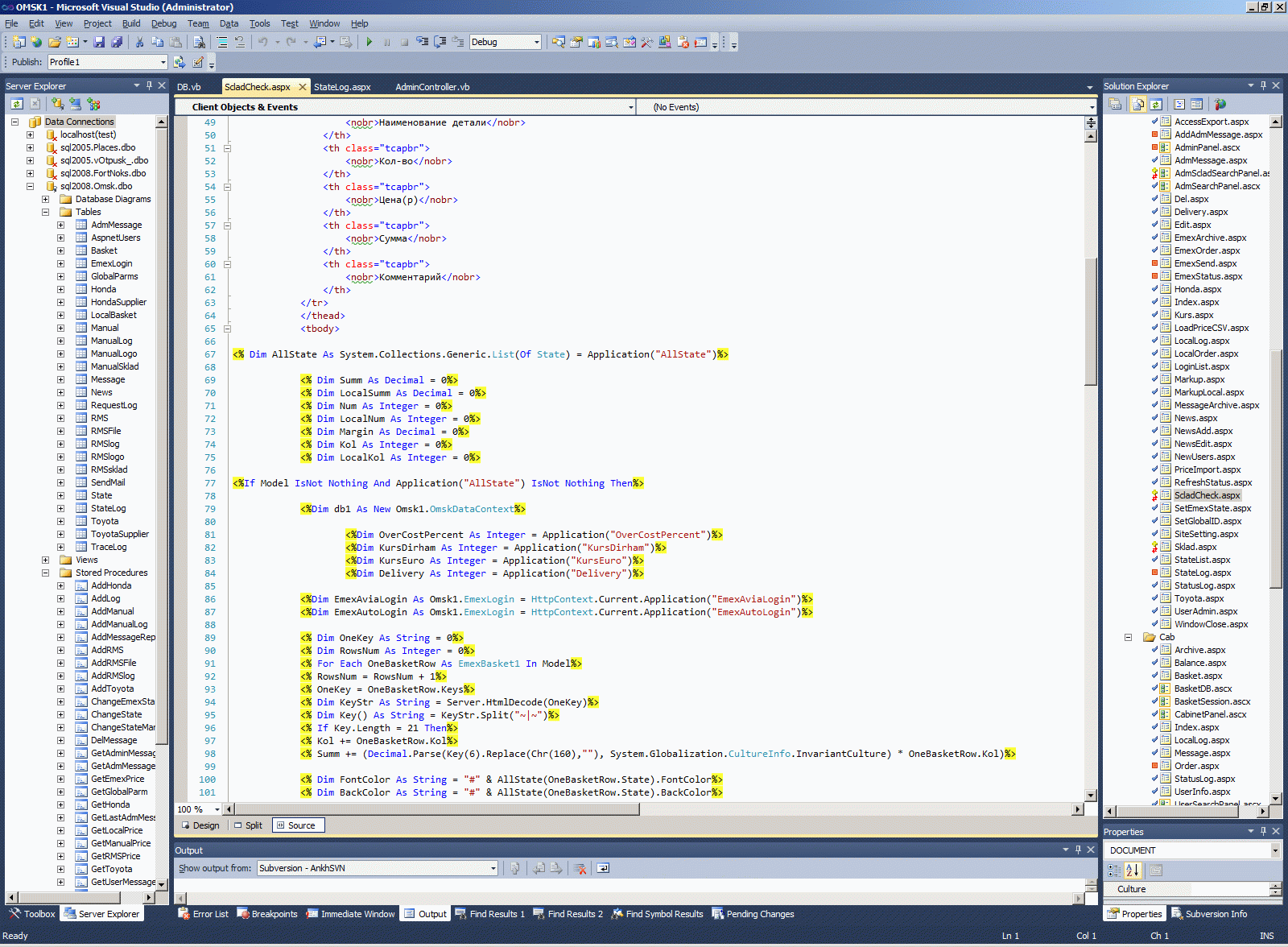Image resolution: width=1288 pixels, height=947 pixels.
Task: Click the Undo arrow icon
Action: click(x=263, y=42)
